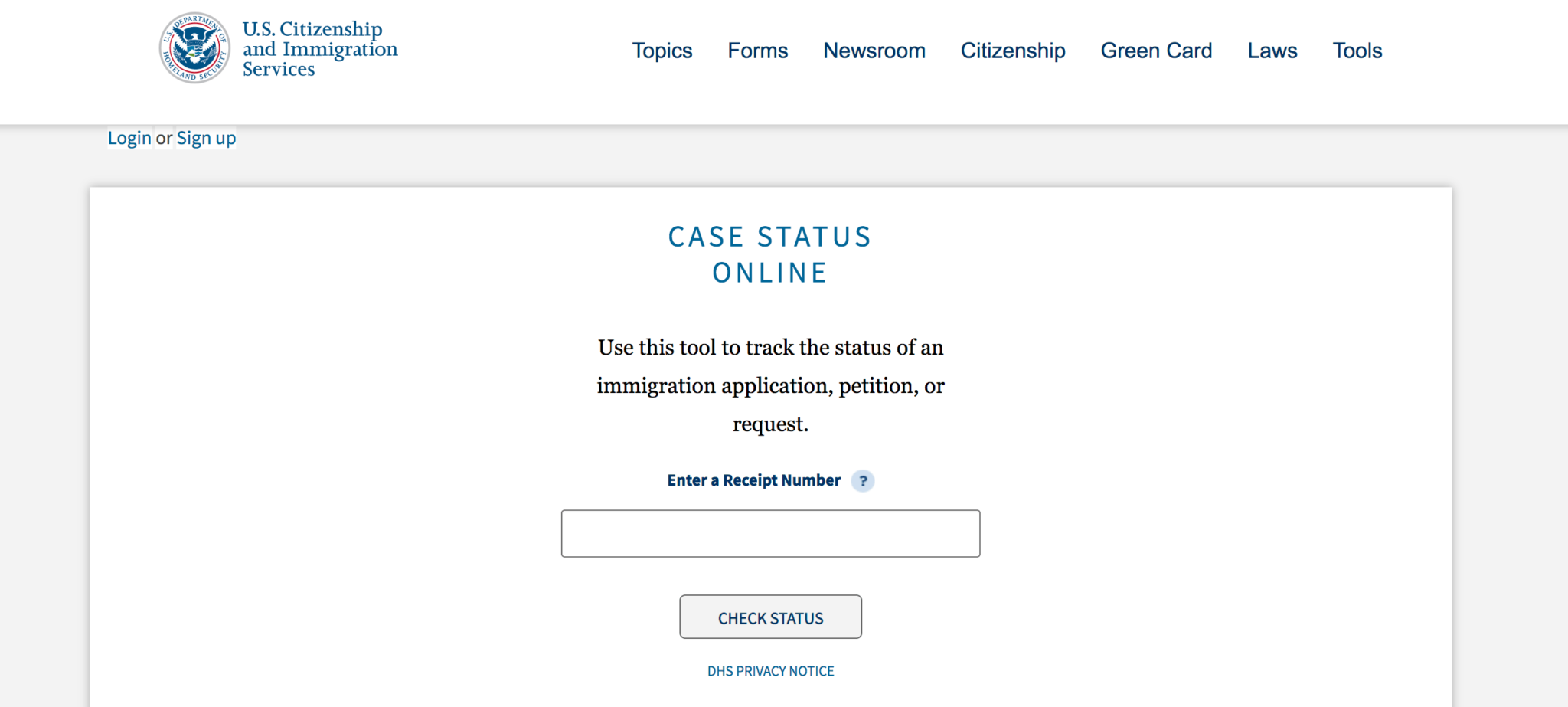This screenshot has width=1568, height=707.
Task: Click the word Services in the logo text
Action: click(x=279, y=69)
